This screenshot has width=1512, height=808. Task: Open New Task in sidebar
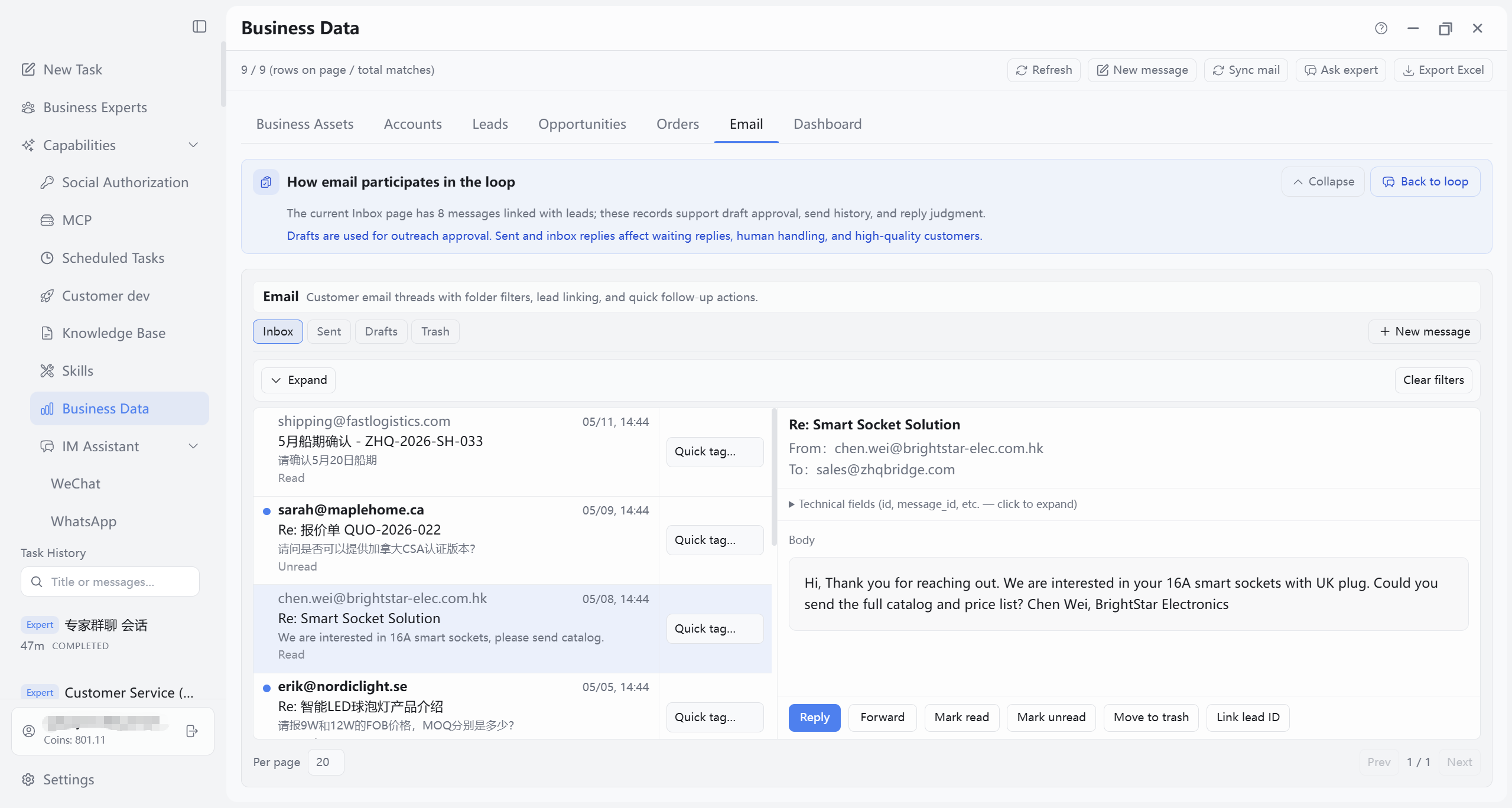[x=61, y=70]
